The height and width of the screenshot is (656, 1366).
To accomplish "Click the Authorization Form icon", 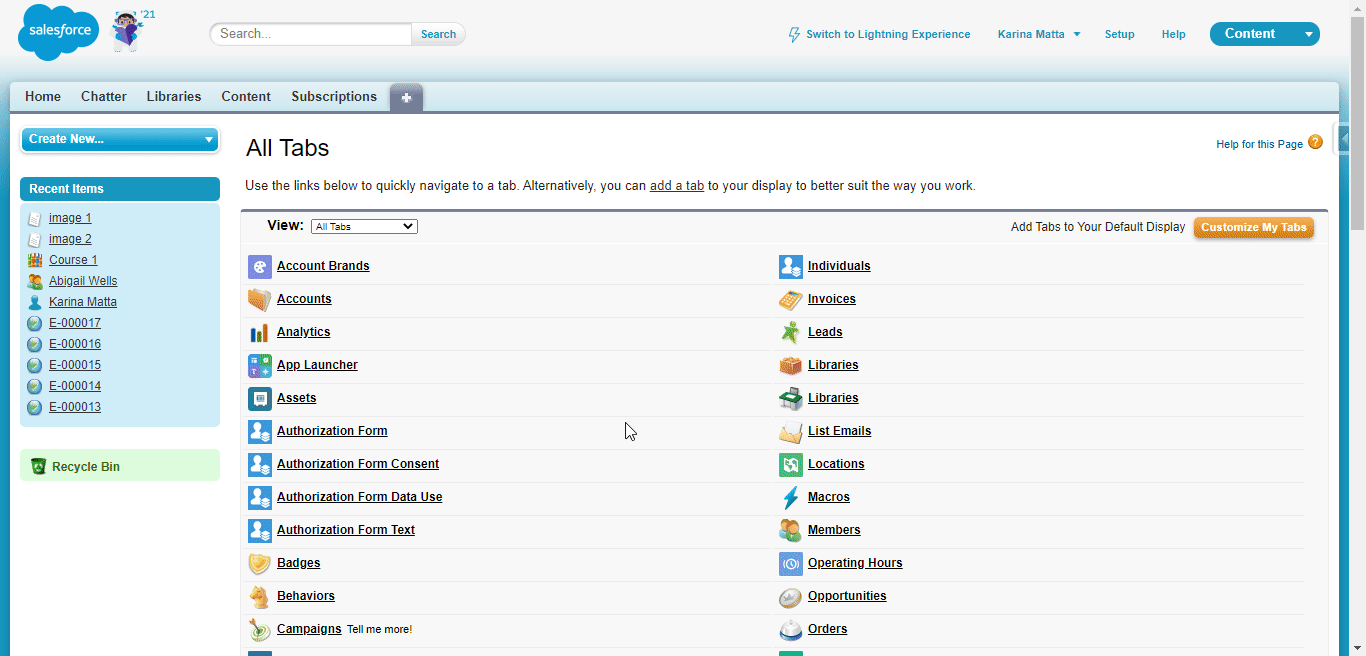I will click(x=259, y=431).
